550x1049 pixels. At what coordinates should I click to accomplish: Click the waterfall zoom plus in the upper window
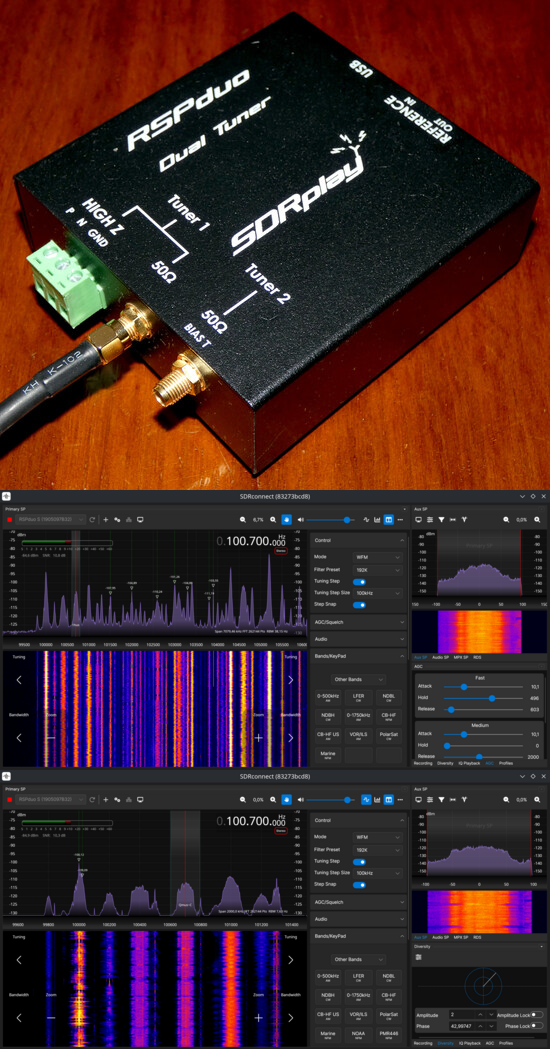click(259, 737)
